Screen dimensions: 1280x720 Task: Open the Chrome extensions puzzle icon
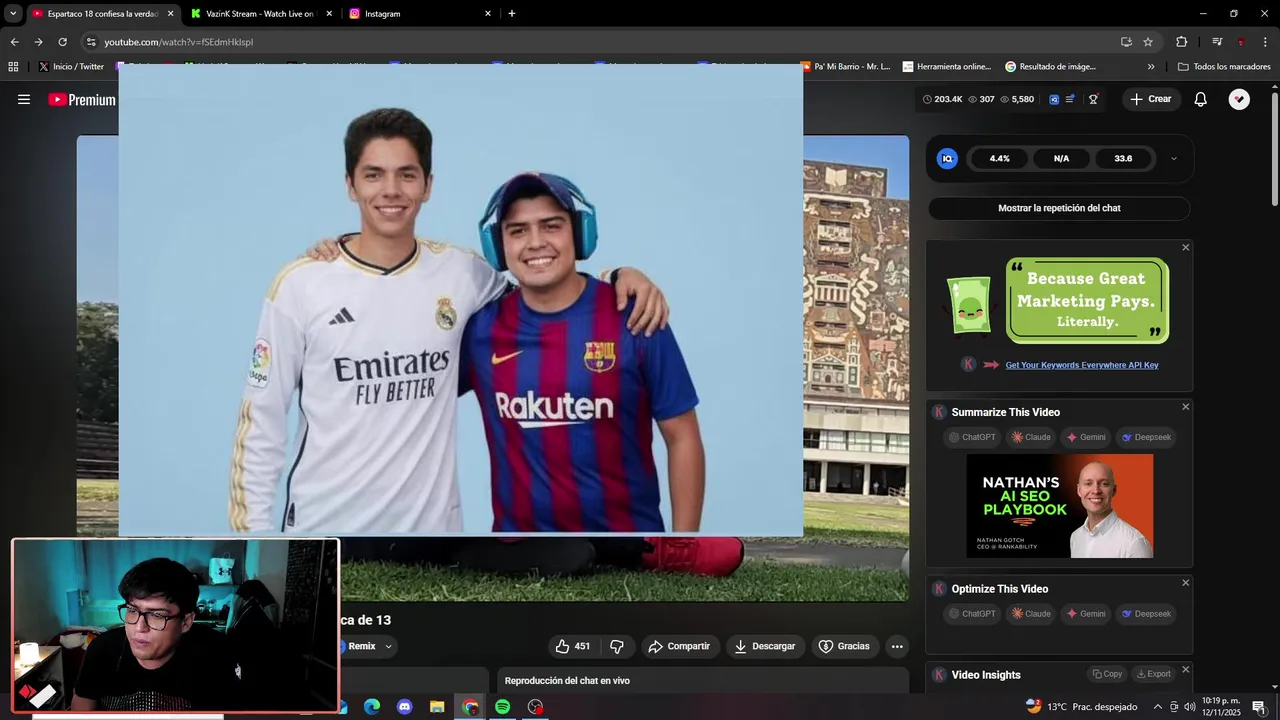[x=1182, y=42]
